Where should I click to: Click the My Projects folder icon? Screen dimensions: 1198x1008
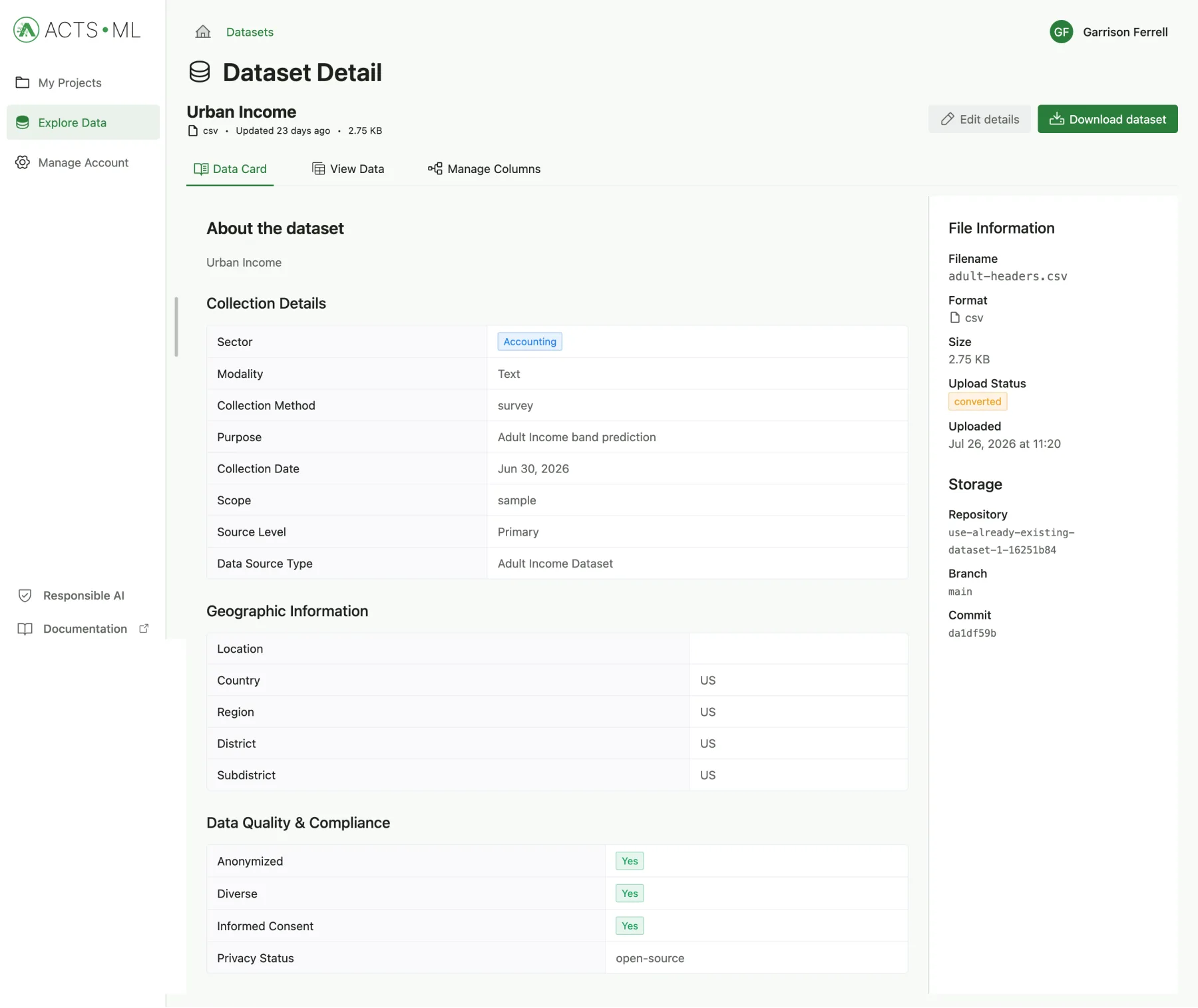coord(23,83)
